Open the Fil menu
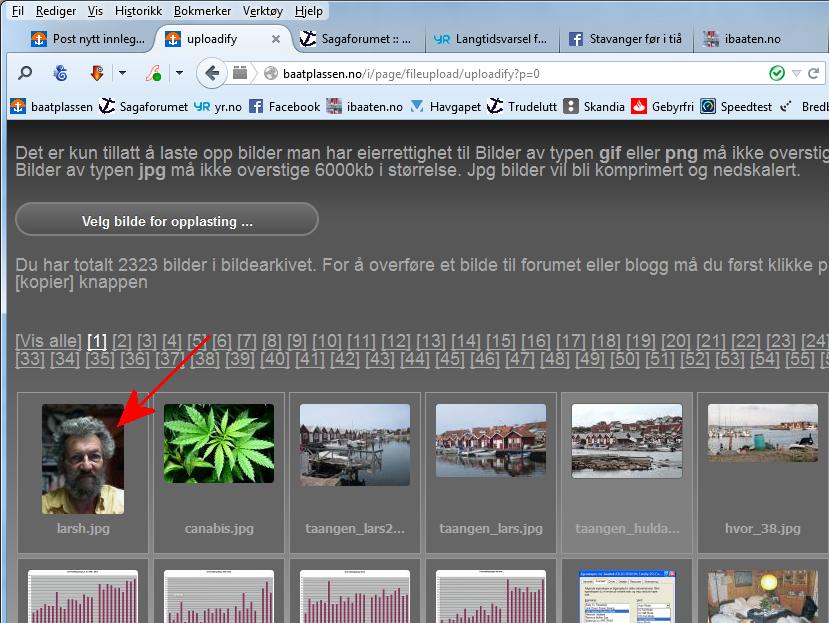829x623 pixels. pyautogui.click(x=18, y=11)
